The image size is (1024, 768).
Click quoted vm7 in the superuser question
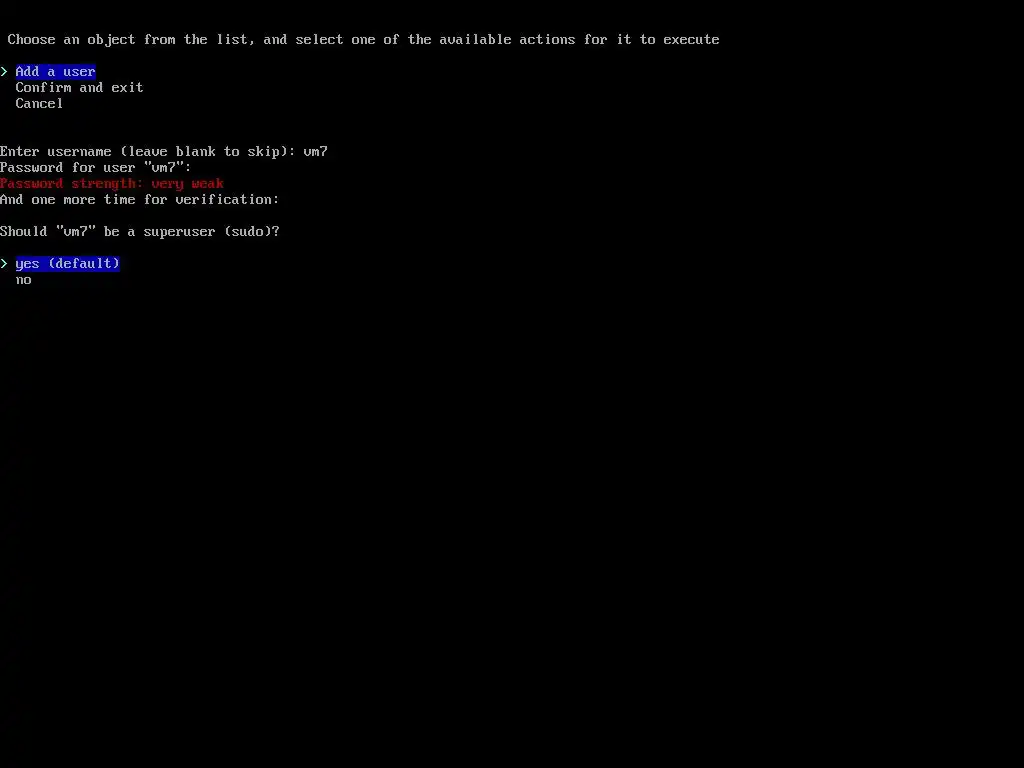(x=76, y=231)
